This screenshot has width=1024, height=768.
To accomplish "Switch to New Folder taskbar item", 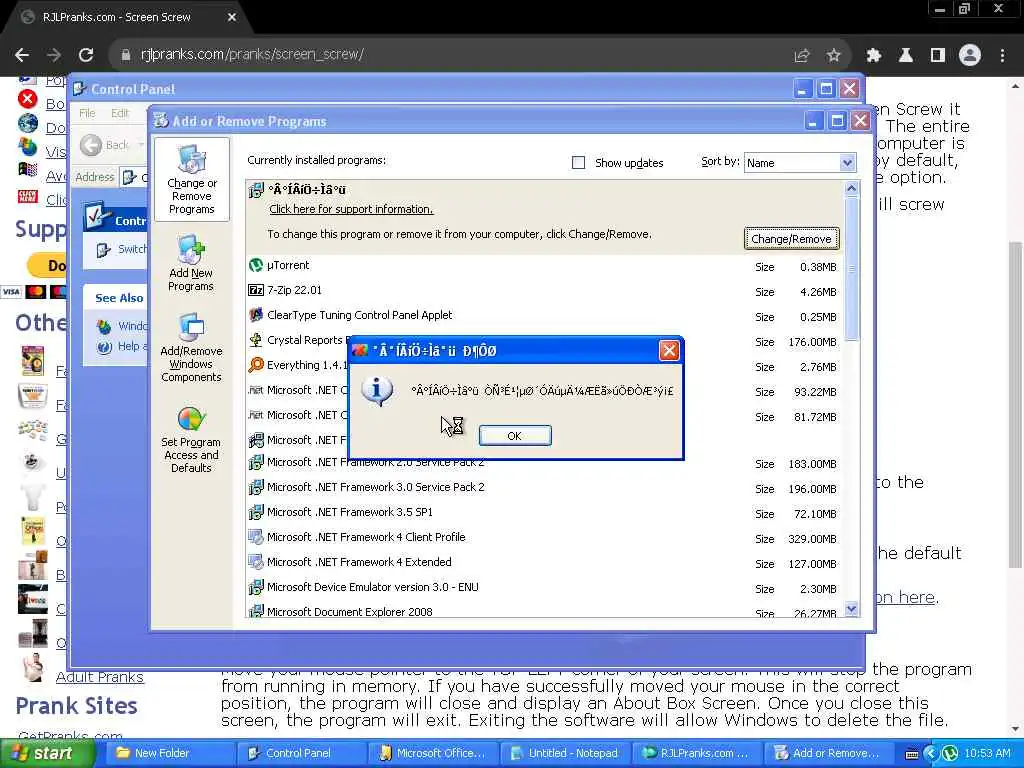I will coord(170,753).
